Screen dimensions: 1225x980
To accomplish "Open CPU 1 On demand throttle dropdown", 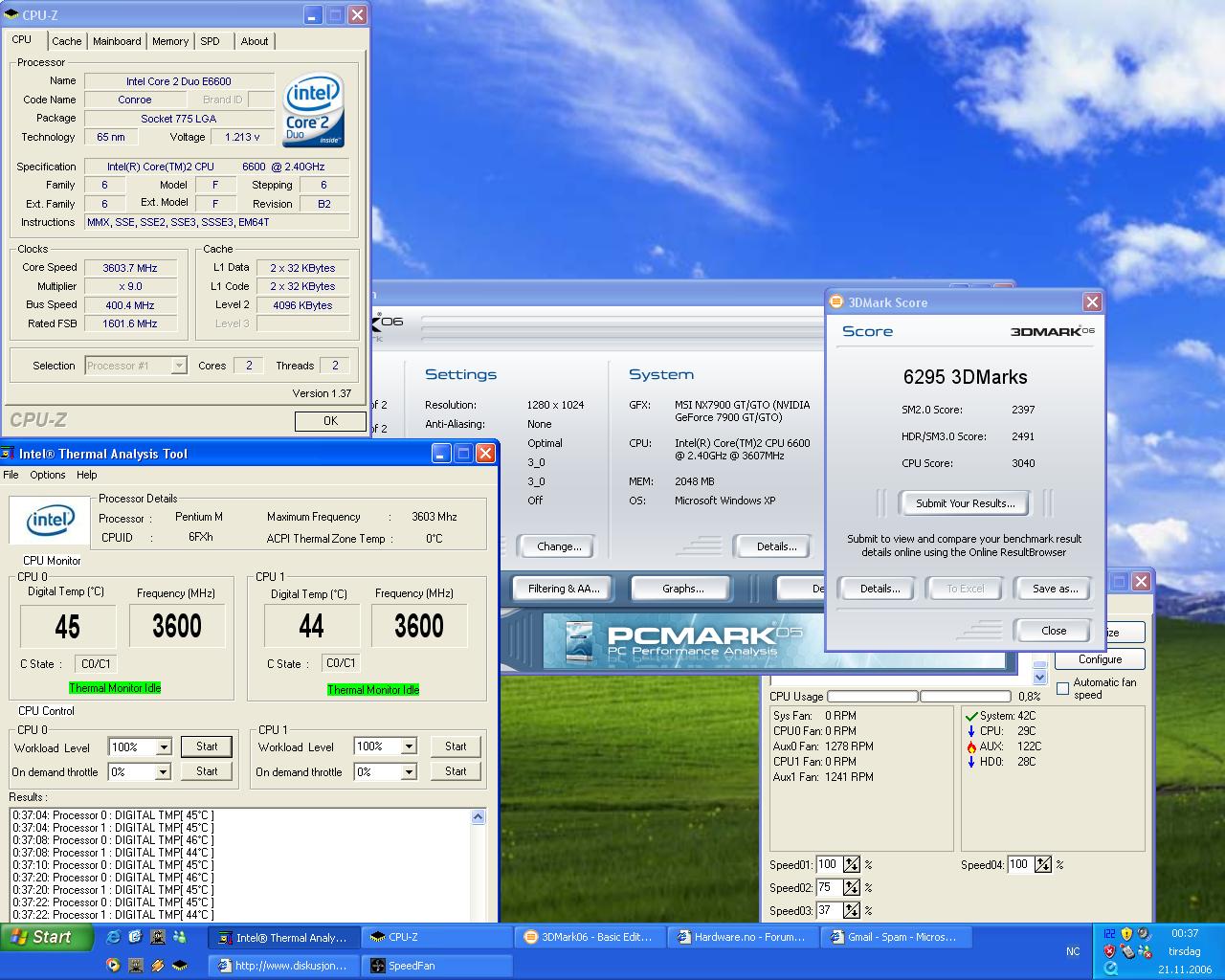I will click(x=409, y=771).
